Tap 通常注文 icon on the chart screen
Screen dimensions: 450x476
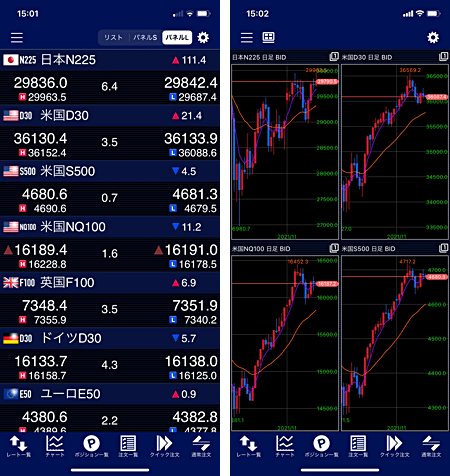[x=431, y=447]
